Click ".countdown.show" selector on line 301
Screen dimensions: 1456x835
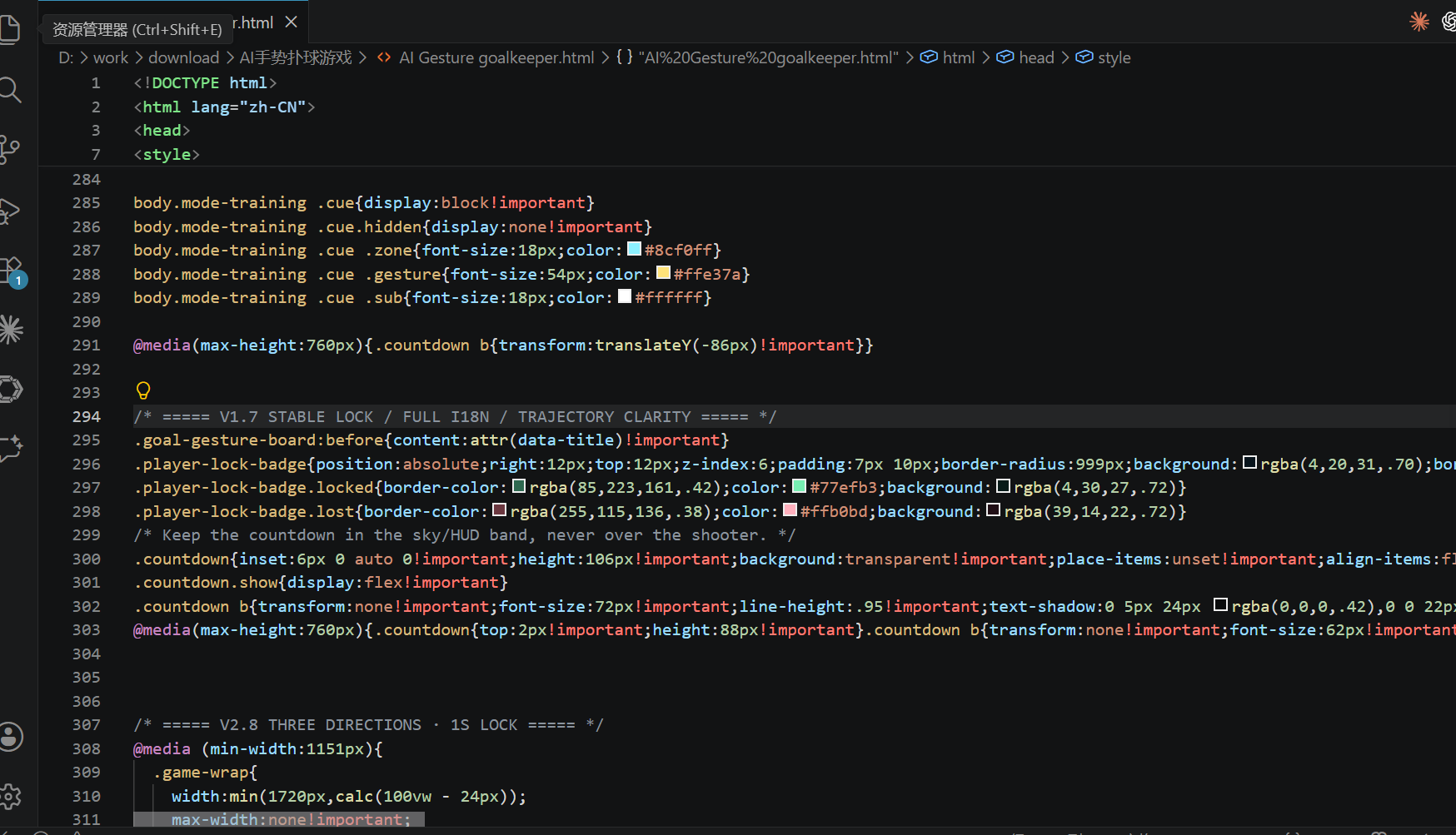[206, 583]
